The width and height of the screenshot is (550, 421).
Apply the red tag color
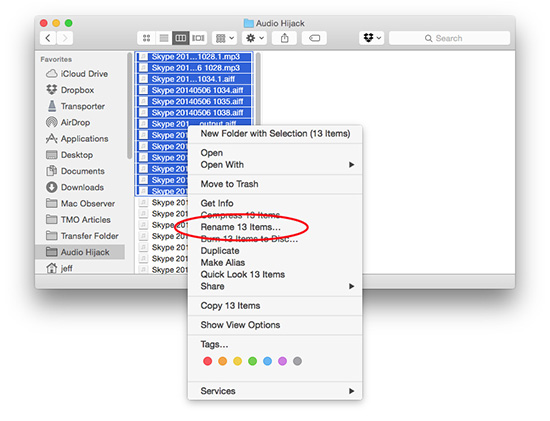(207, 361)
